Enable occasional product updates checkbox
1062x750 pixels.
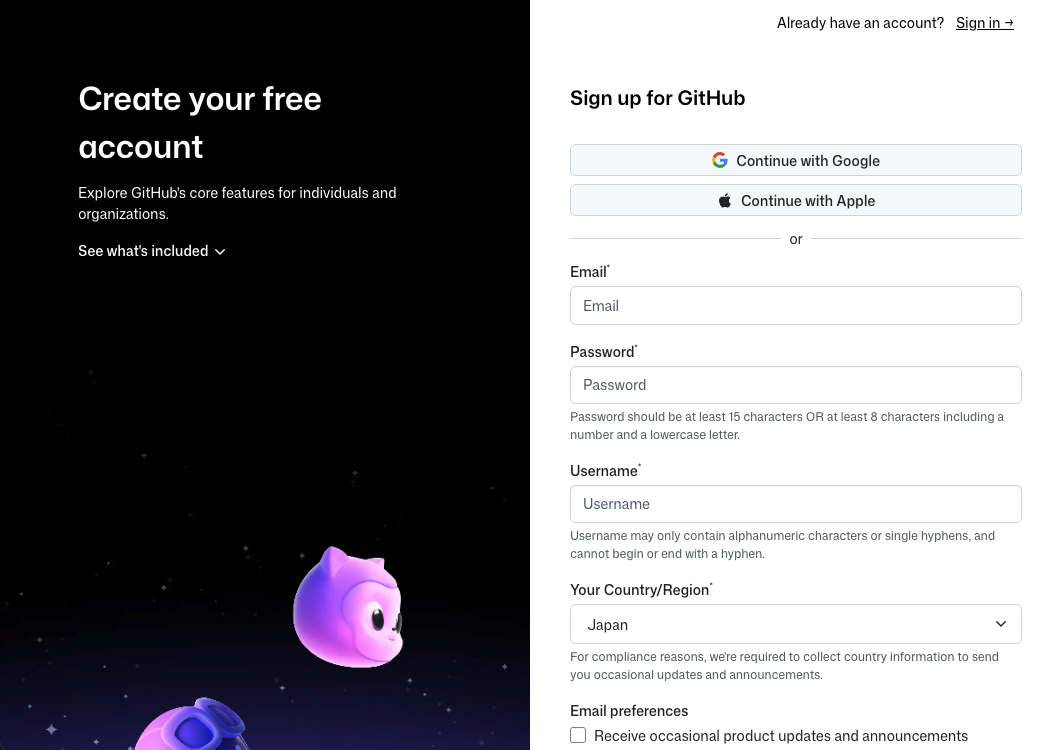[x=578, y=735]
